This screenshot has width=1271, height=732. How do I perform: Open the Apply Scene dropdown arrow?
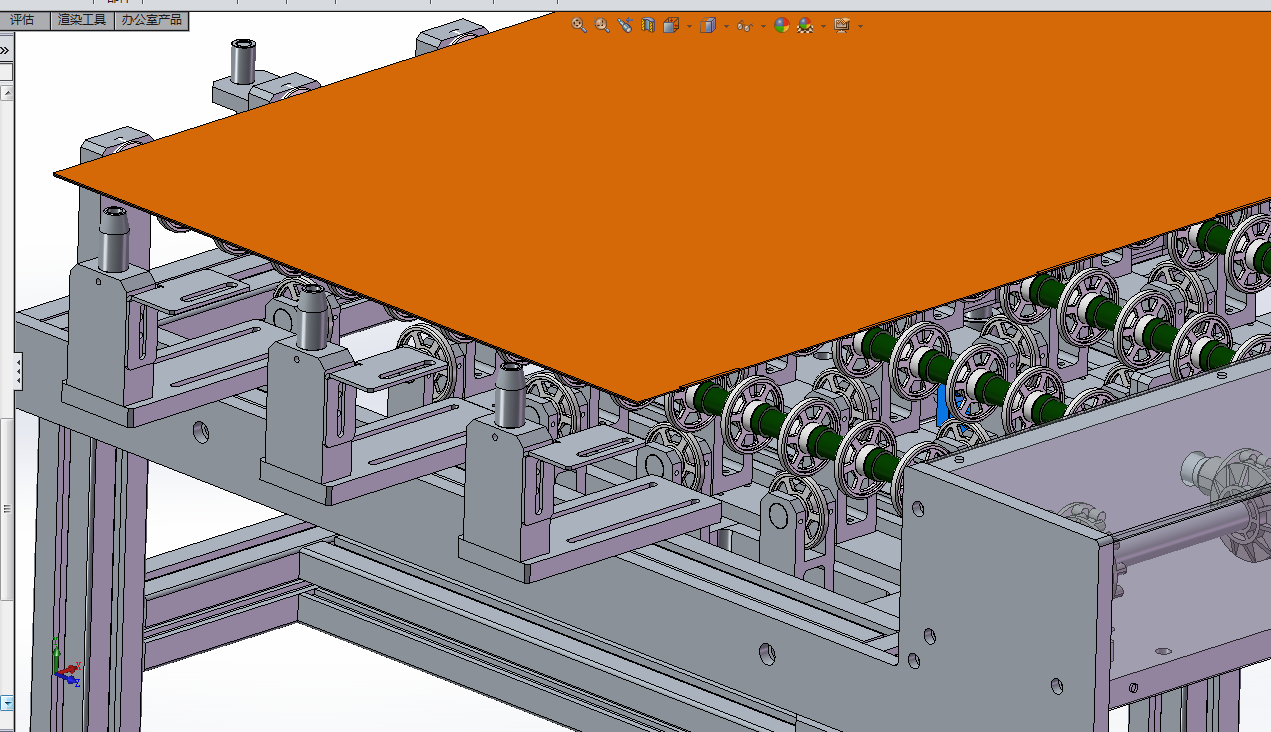(823, 27)
